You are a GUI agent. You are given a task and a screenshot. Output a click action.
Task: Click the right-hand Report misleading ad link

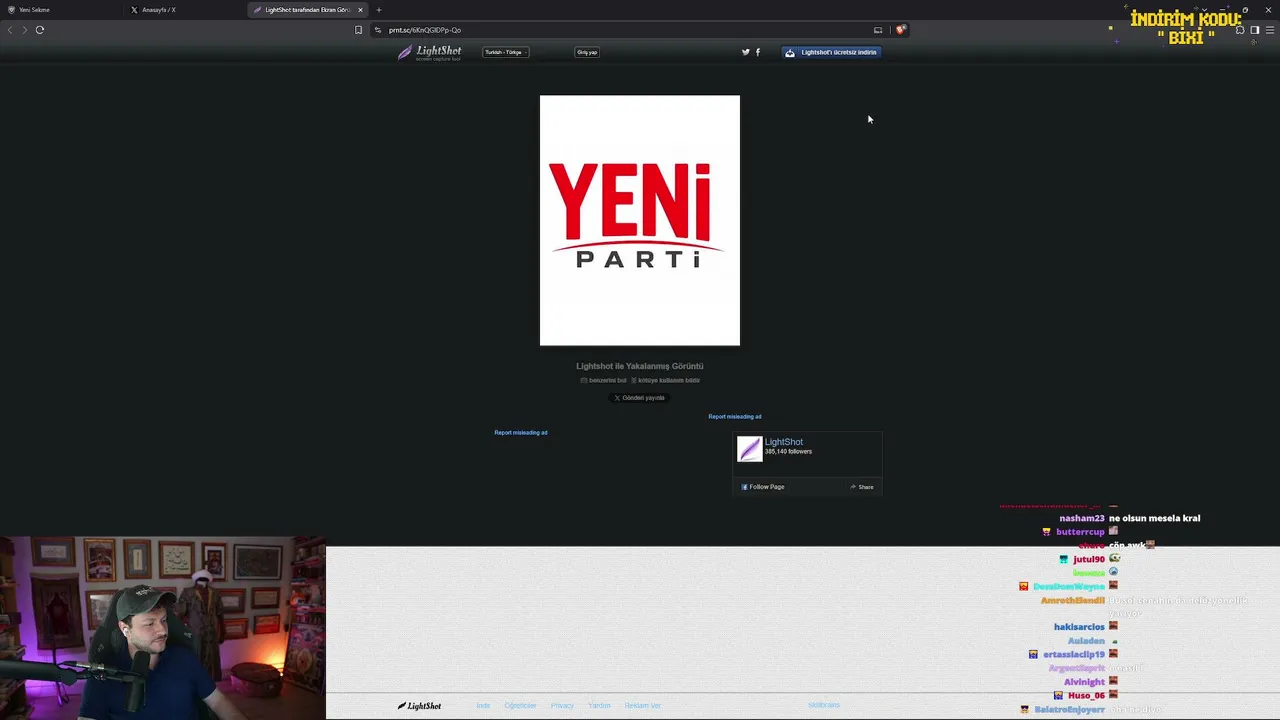click(x=735, y=417)
